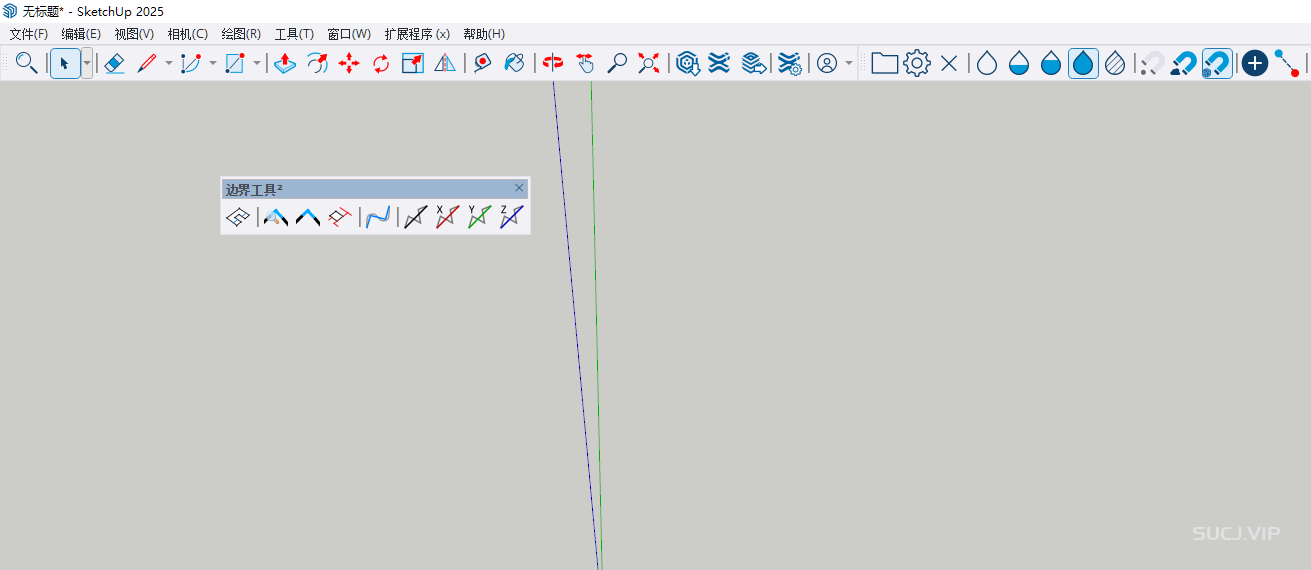This screenshot has width=1311, height=570.
Task: Click the face outline icon in 边界工具²
Action: click(237, 217)
